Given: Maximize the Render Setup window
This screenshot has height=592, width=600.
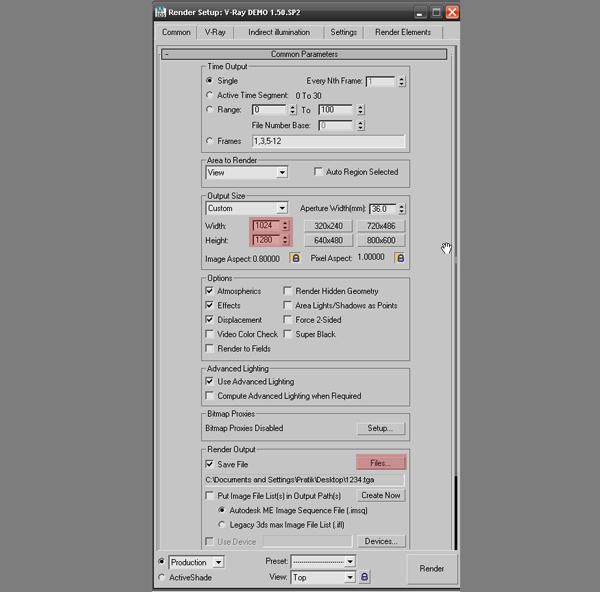Looking at the screenshot, I should pyautogui.click(x=436, y=12).
